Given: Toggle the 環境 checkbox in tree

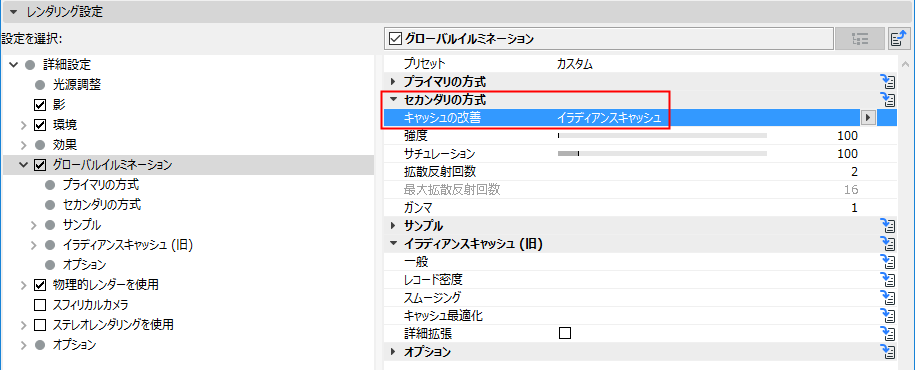Looking at the screenshot, I should [40, 125].
